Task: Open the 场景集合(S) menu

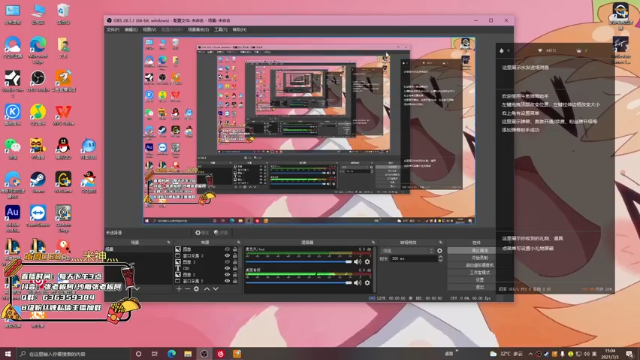Action: pyautogui.click(x=198, y=30)
